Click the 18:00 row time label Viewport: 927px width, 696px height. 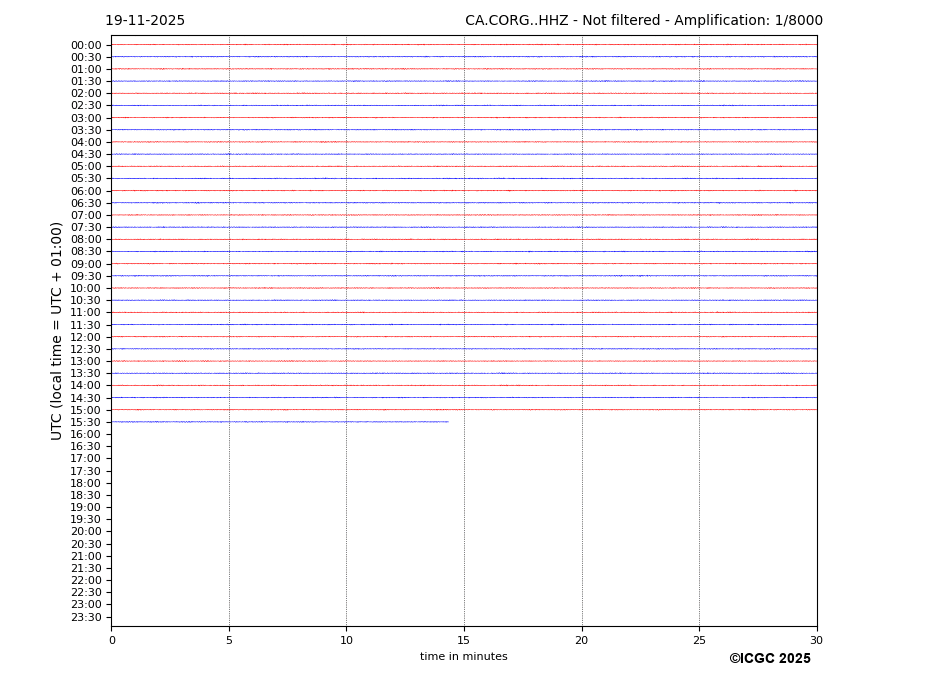click(x=86, y=483)
